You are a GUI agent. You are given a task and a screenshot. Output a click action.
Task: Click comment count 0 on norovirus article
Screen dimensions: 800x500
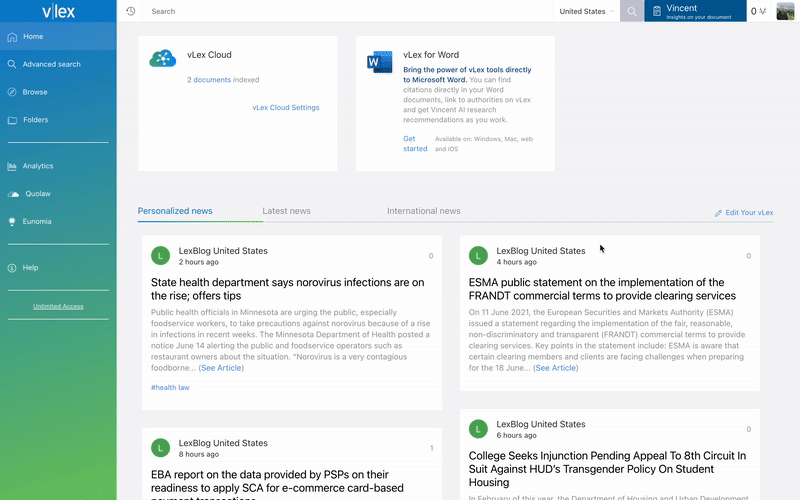431,256
